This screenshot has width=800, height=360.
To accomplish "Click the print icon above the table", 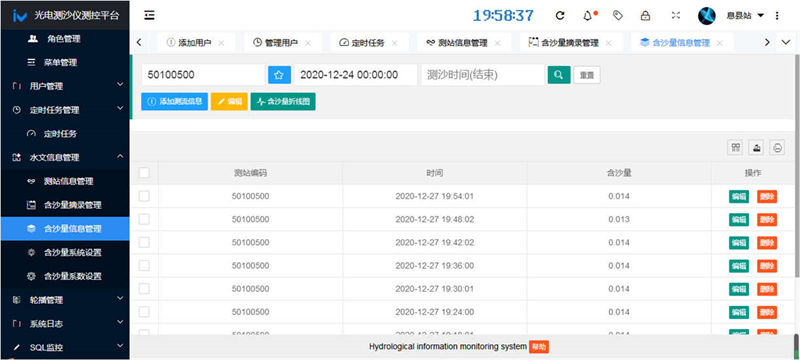I will click(x=777, y=148).
